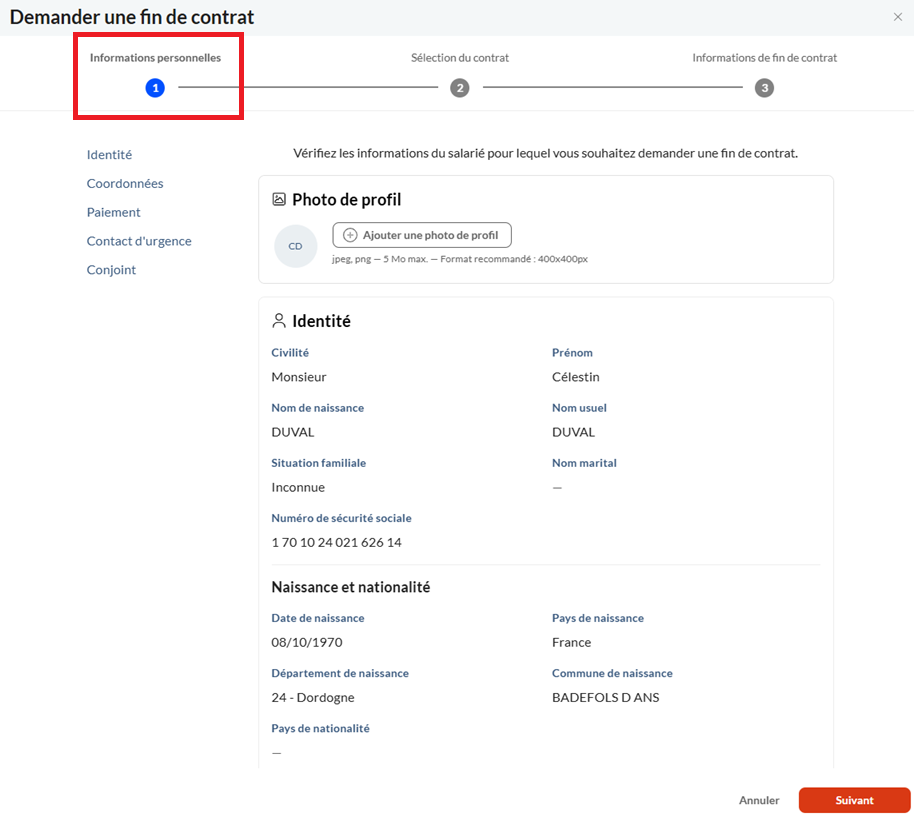Click the social security number value
This screenshot has width=914, height=821.
click(x=336, y=542)
